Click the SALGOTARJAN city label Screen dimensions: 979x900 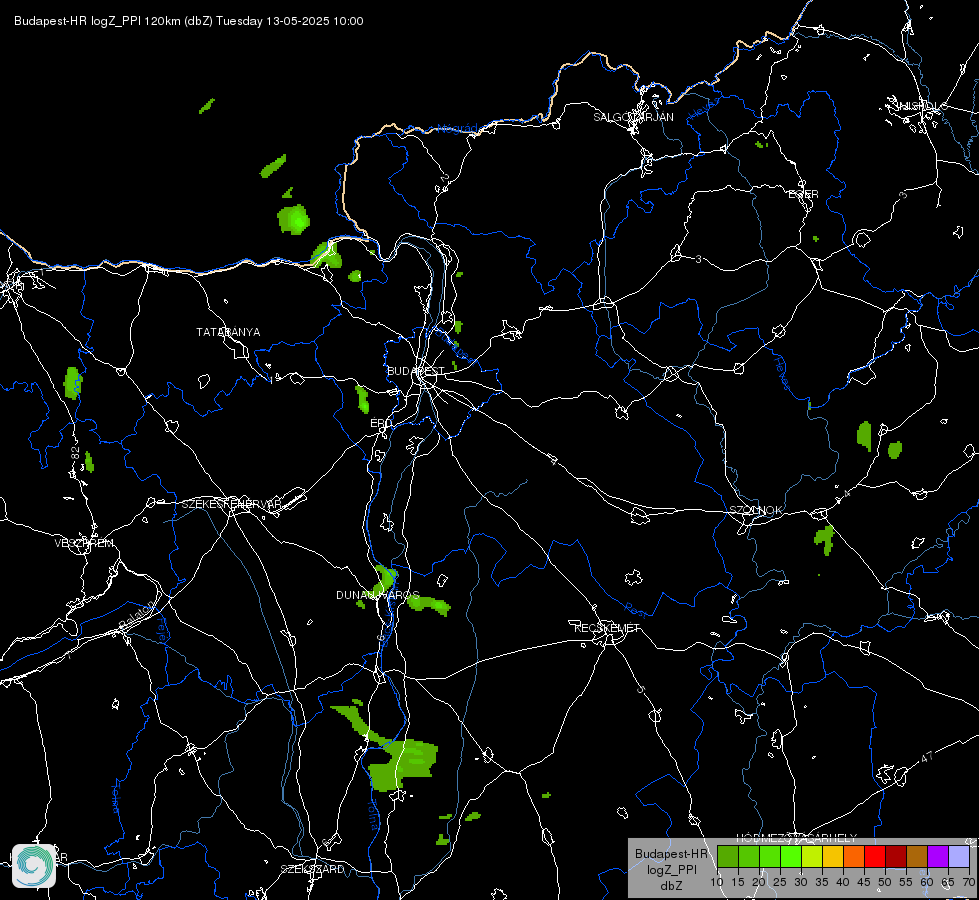point(633,117)
